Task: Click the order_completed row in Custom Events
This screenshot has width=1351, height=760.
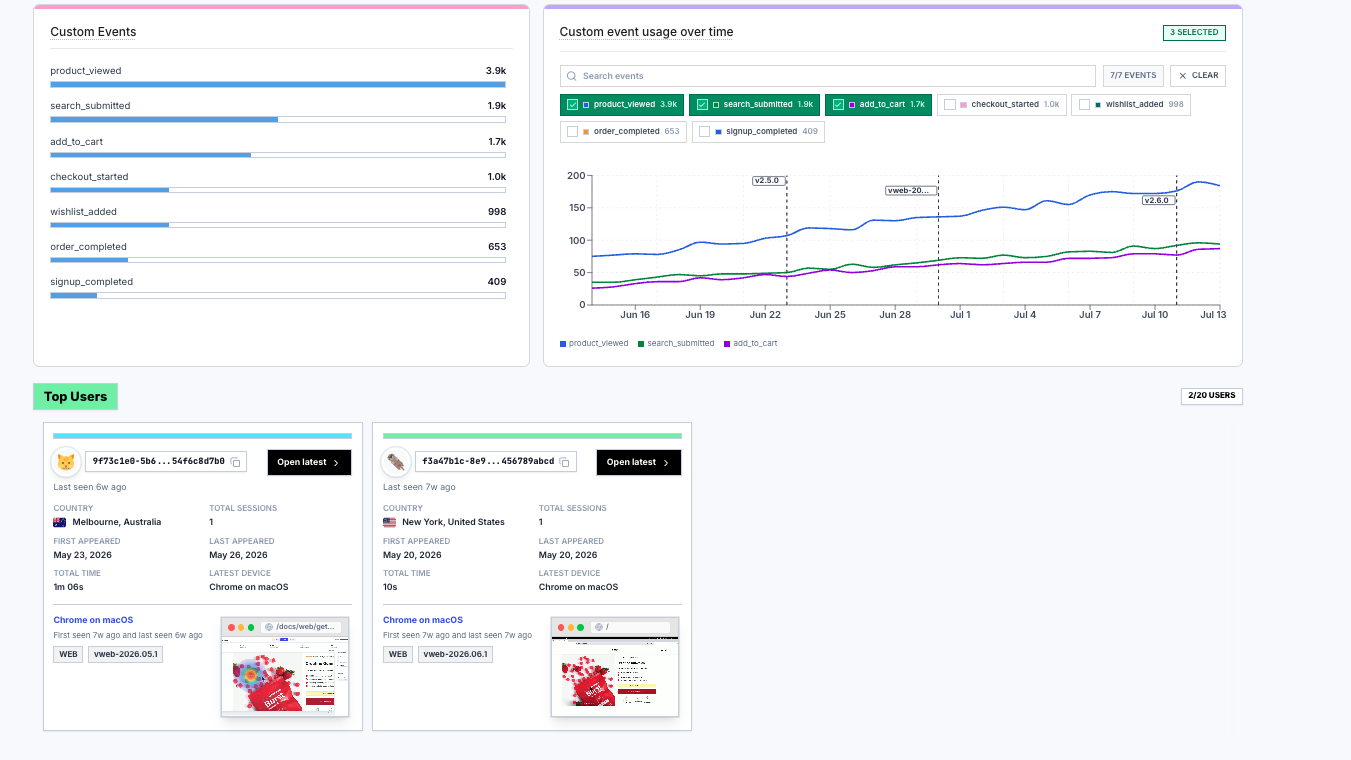Action: tap(278, 251)
